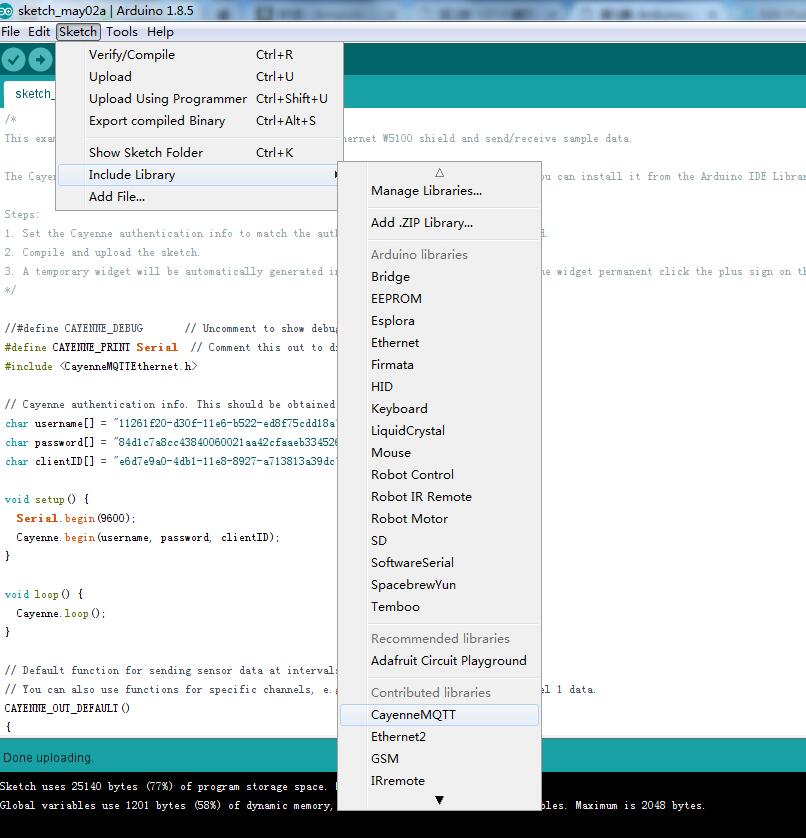Click the #include CayenneMQTTEthernet.h line
The image size is (806, 838).
click(101, 367)
